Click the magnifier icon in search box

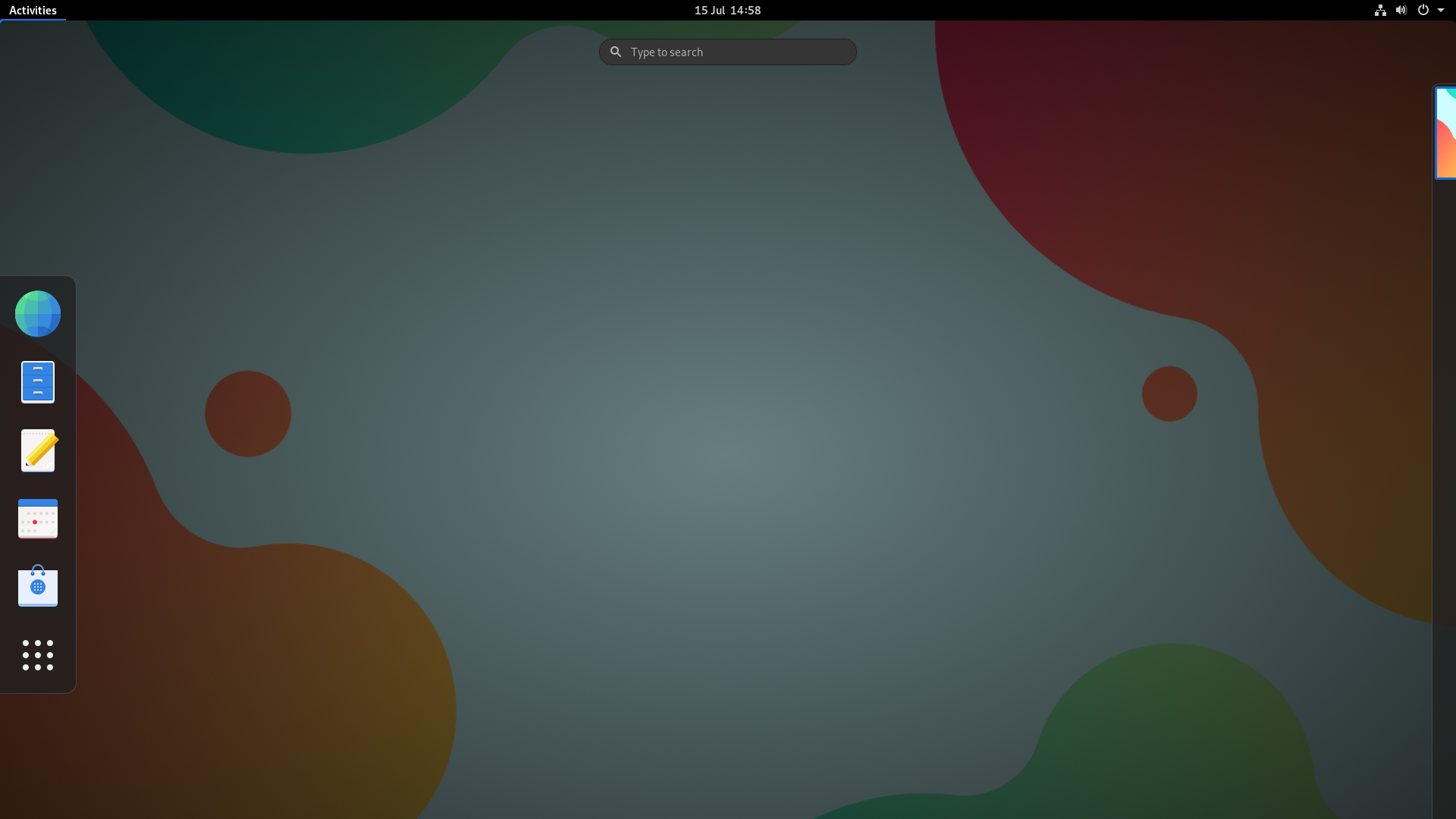(x=616, y=52)
